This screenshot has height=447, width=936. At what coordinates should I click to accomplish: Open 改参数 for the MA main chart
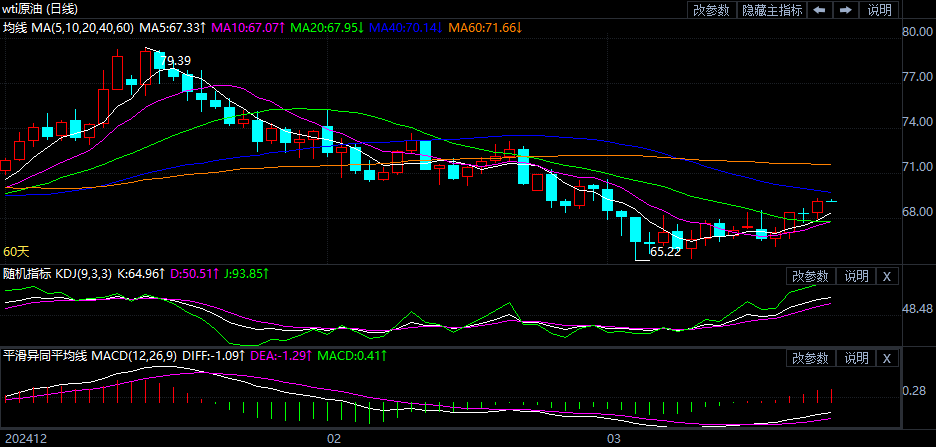pos(710,10)
